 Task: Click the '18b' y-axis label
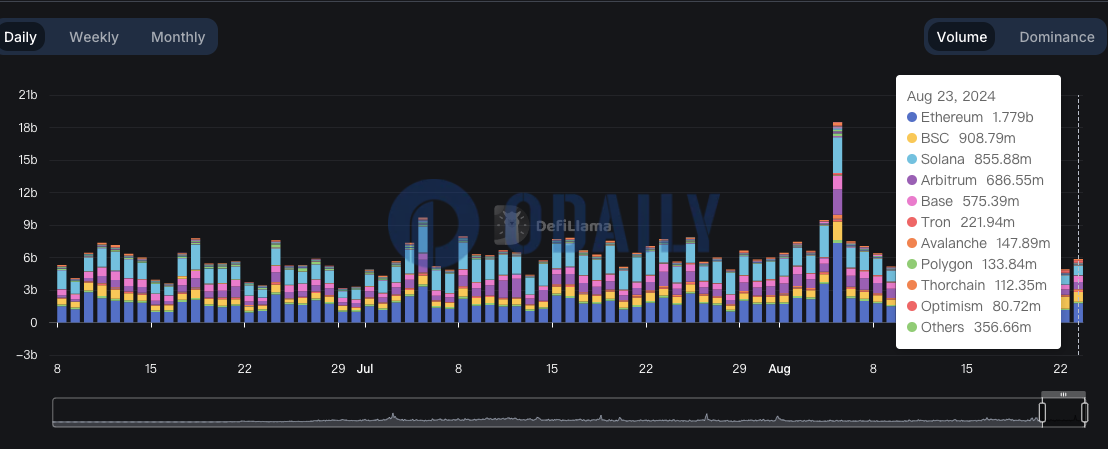[x=28, y=128]
